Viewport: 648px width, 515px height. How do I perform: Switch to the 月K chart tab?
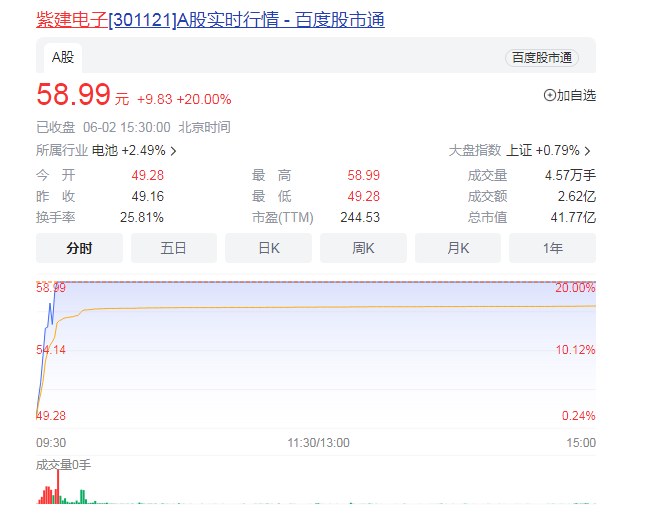point(458,248)
